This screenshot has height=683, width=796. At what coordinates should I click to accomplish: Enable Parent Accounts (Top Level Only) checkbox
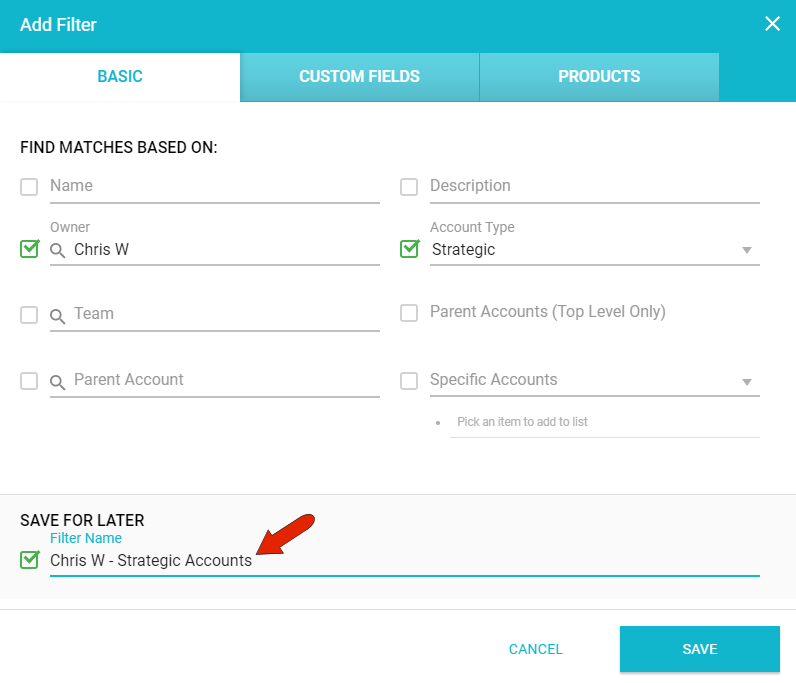(x=409, y=313)
